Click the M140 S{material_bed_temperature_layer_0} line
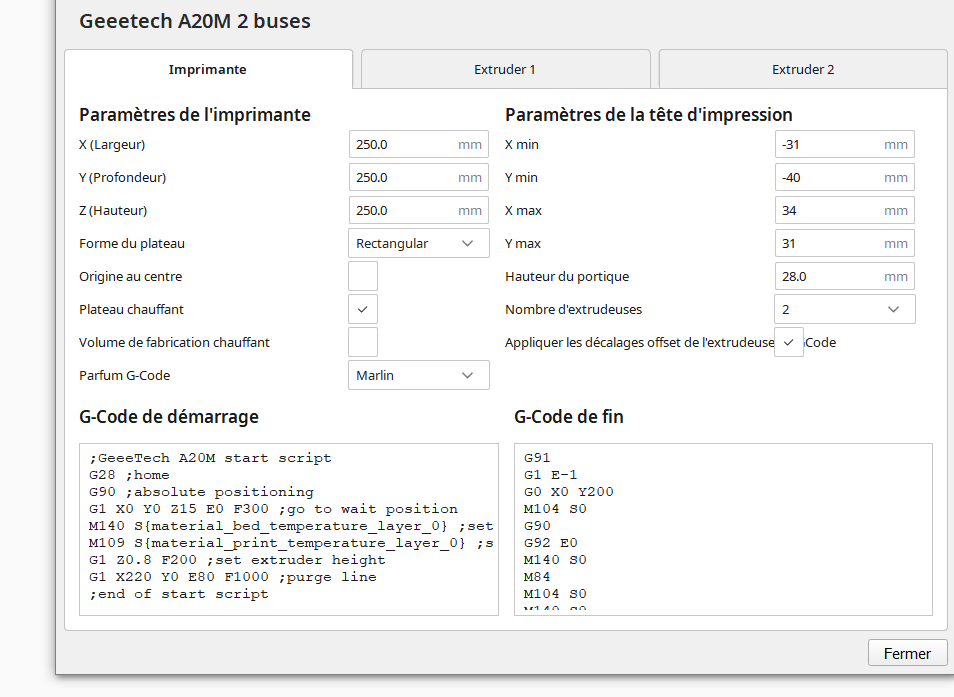Image resolution: width=954 pixels, height=697 pixels. pyautogui.click(x=291, y=526)
